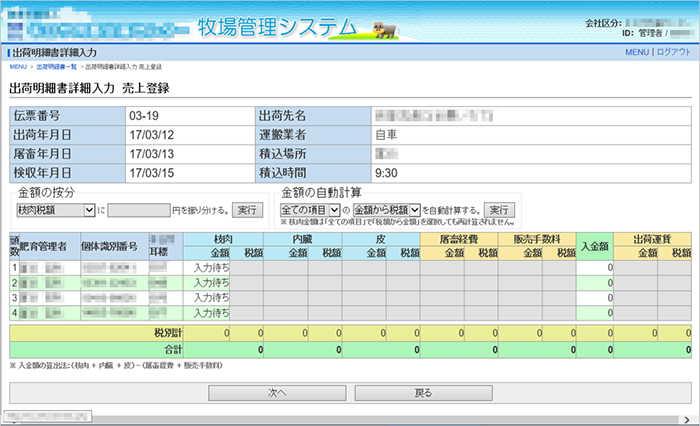Viewport: 700px width, 426px height.
Task: Open 出荷明細書一覧 breadcrumb link
Action: pos(58,66)
